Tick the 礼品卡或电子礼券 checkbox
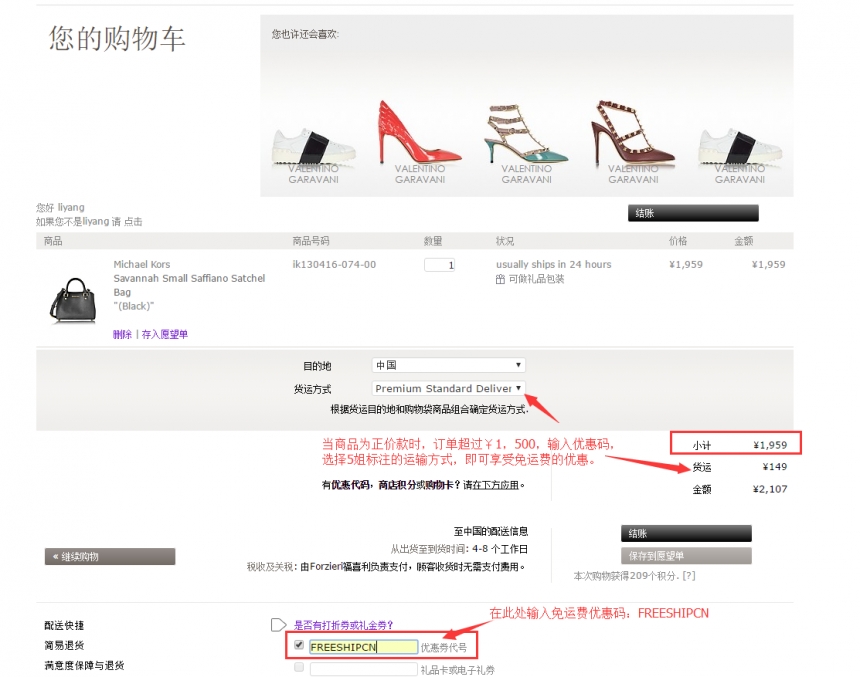Viewport: 860px width, 677px height. click(299, 667)
